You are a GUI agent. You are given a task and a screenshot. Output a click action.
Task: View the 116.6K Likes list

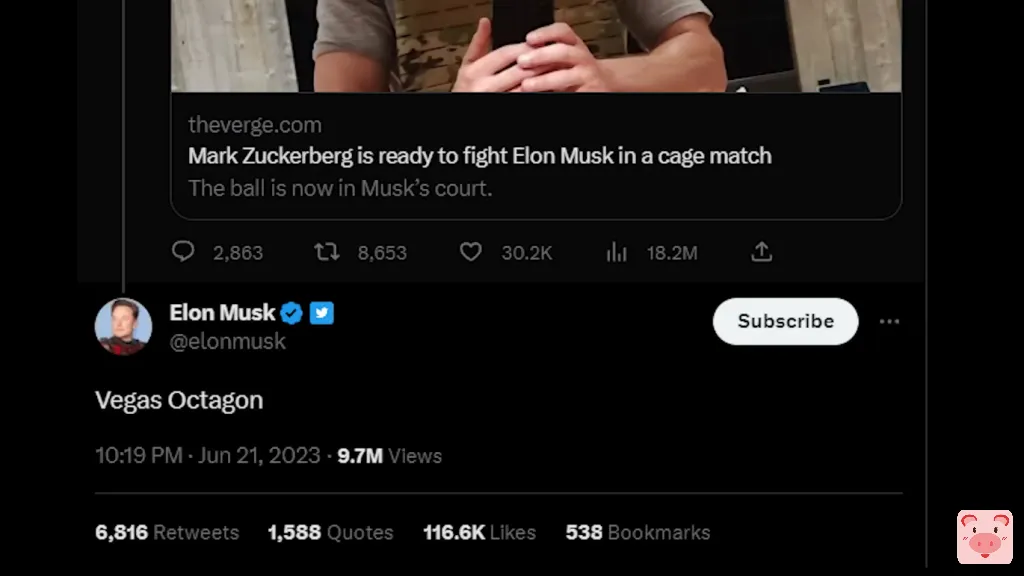[x=479, y=532]
